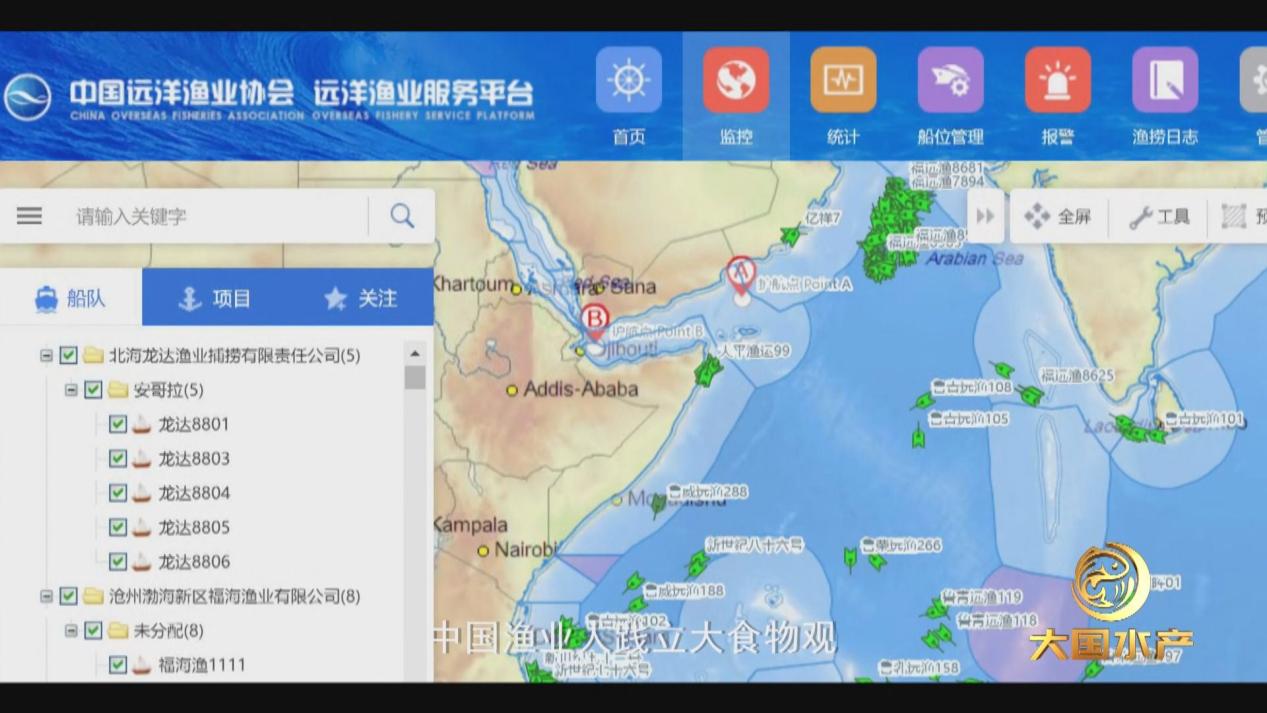The height and width of the screenshot is (713, 1267).
Task: Switch to the 关注 favorites tab
Action: point(361,297)
